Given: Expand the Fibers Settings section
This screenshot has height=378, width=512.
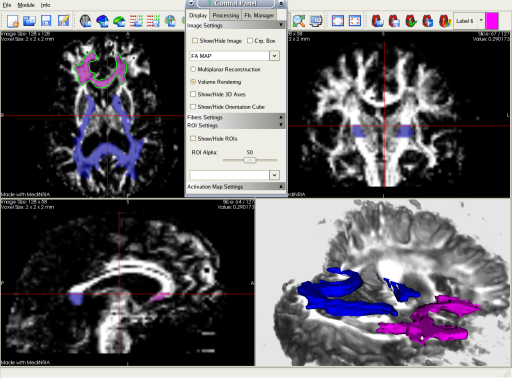Looking at the screenshot, I should [235, 117].
